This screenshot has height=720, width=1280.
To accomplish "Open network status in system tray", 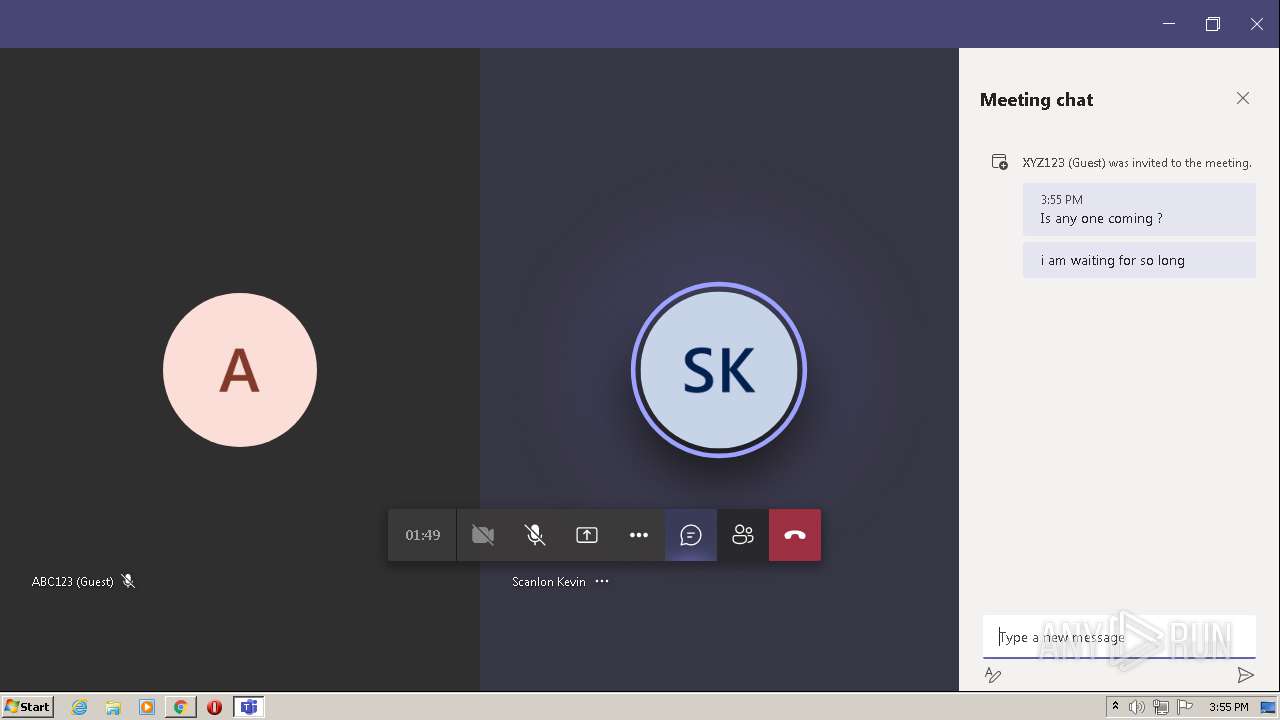I will tap(1161, 707).
